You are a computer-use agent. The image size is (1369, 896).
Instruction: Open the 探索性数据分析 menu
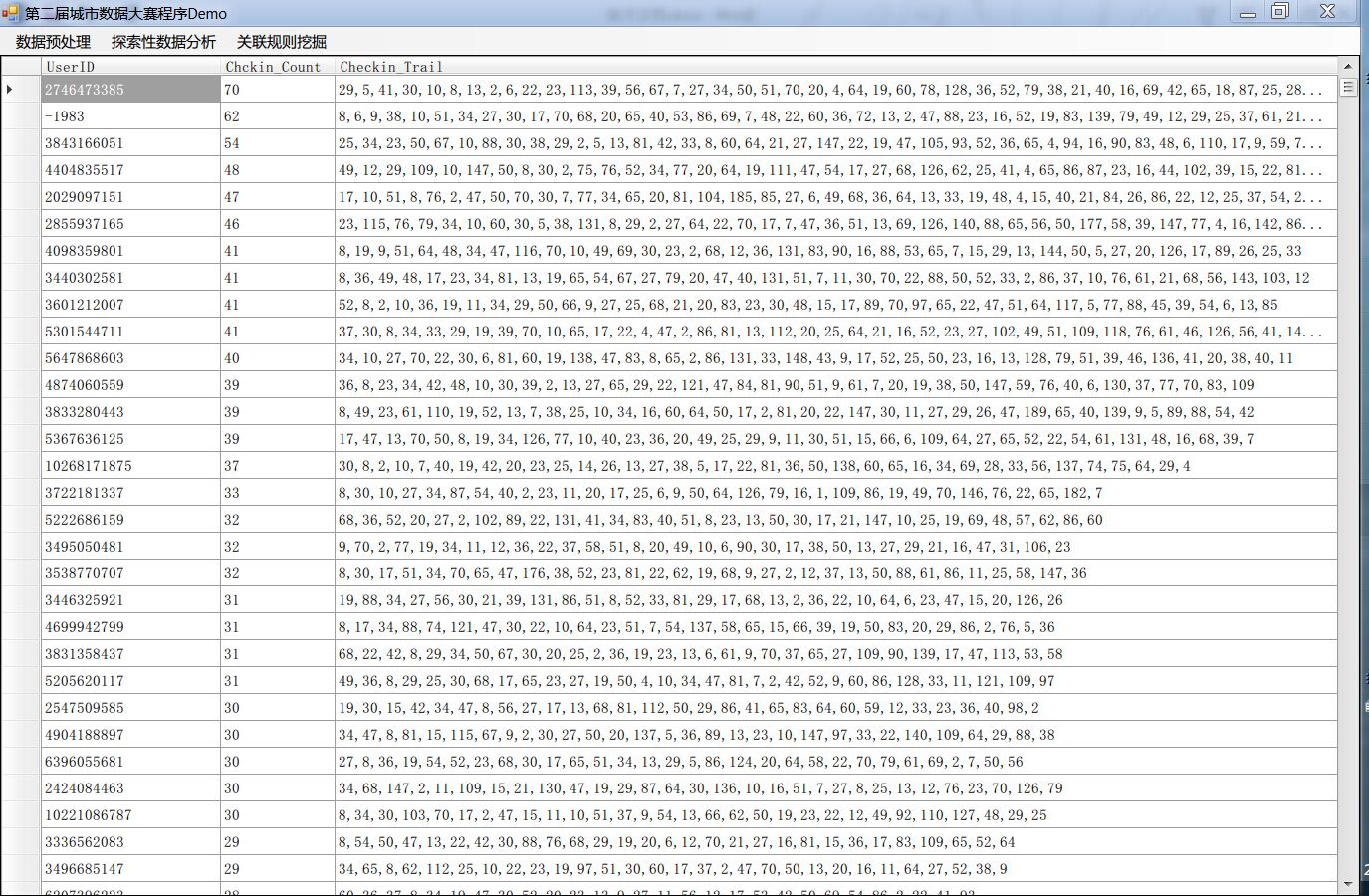click(x=163, y=42)
